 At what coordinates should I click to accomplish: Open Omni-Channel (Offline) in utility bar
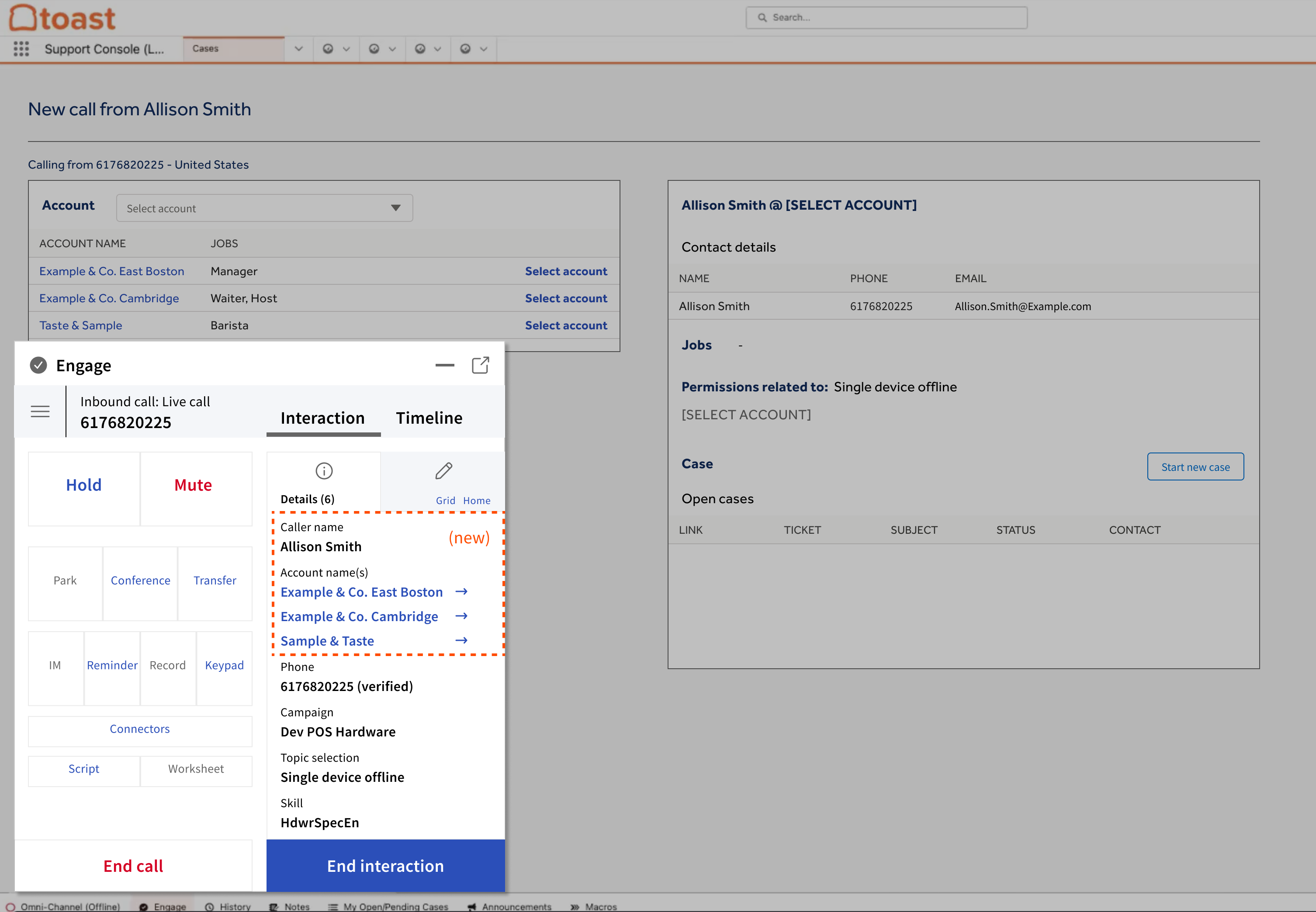click(63, 906)
